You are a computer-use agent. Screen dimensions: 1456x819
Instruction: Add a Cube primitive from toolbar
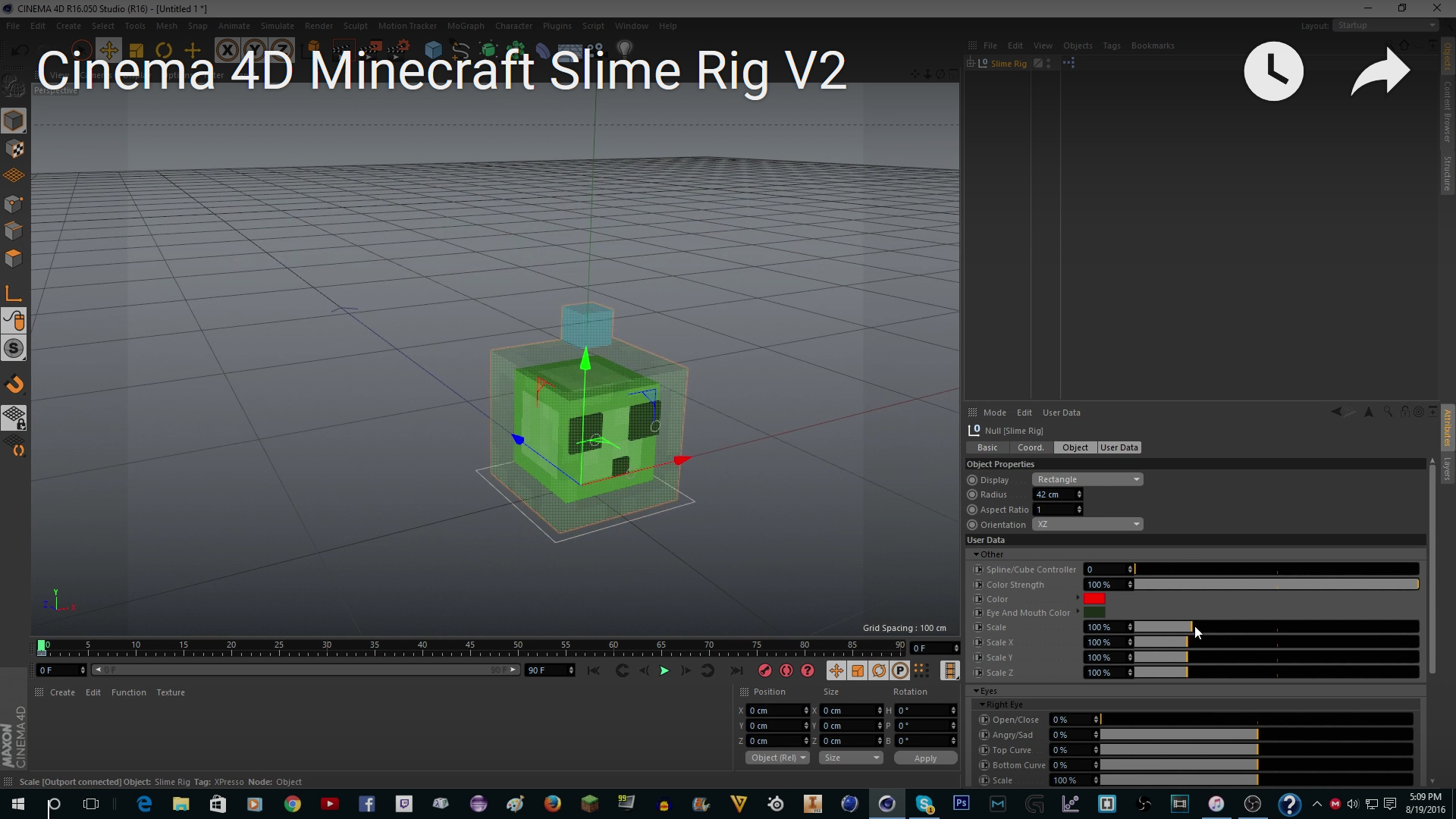[x=433, y=51]
